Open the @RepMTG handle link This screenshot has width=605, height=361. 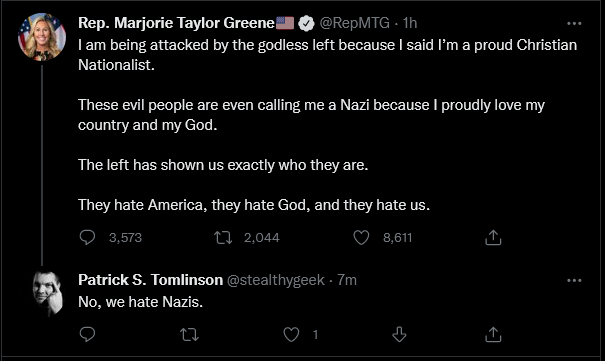tap(355, 23)
